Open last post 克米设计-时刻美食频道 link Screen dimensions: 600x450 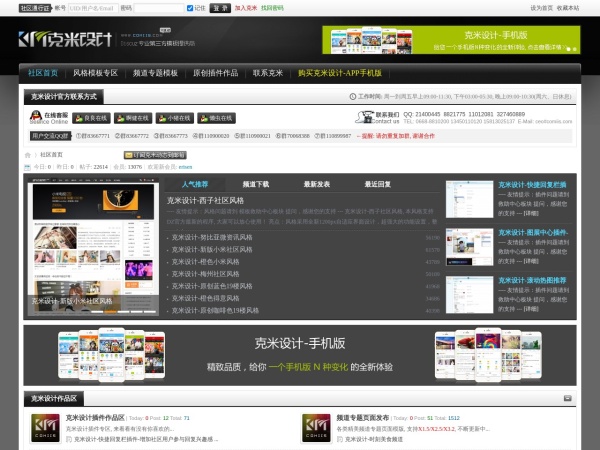coord(374,439)
